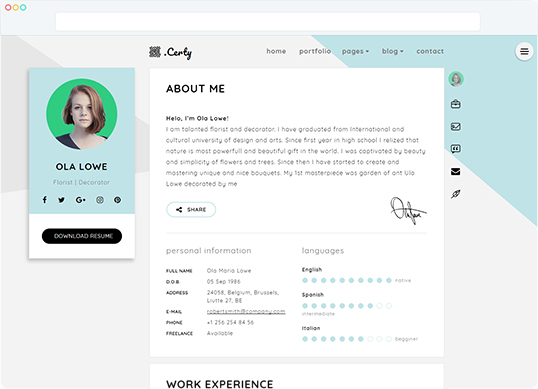
Task: Open the Twitter social icon
Action: tap(61, 200)
